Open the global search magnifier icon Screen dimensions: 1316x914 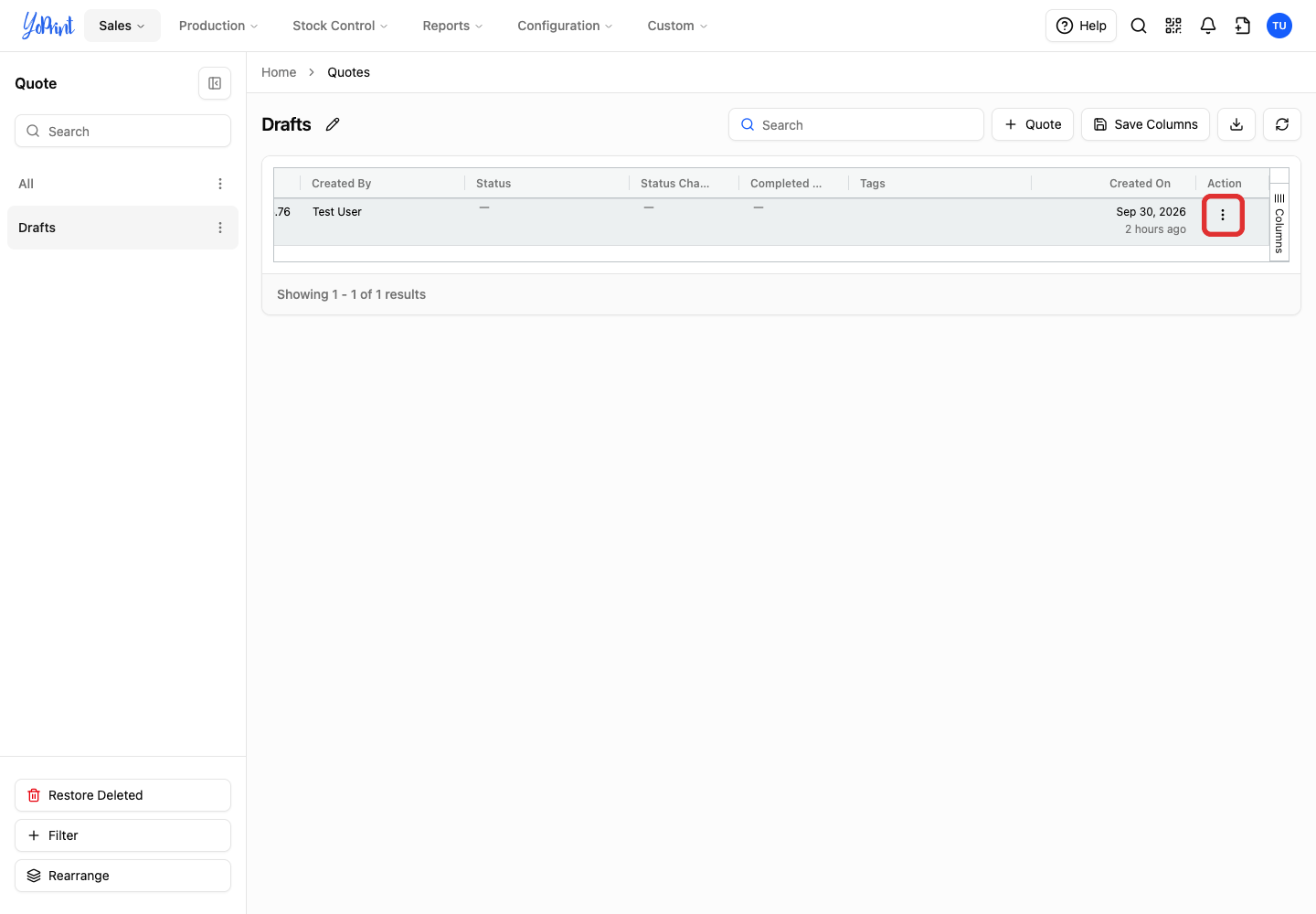[1139, 26]
